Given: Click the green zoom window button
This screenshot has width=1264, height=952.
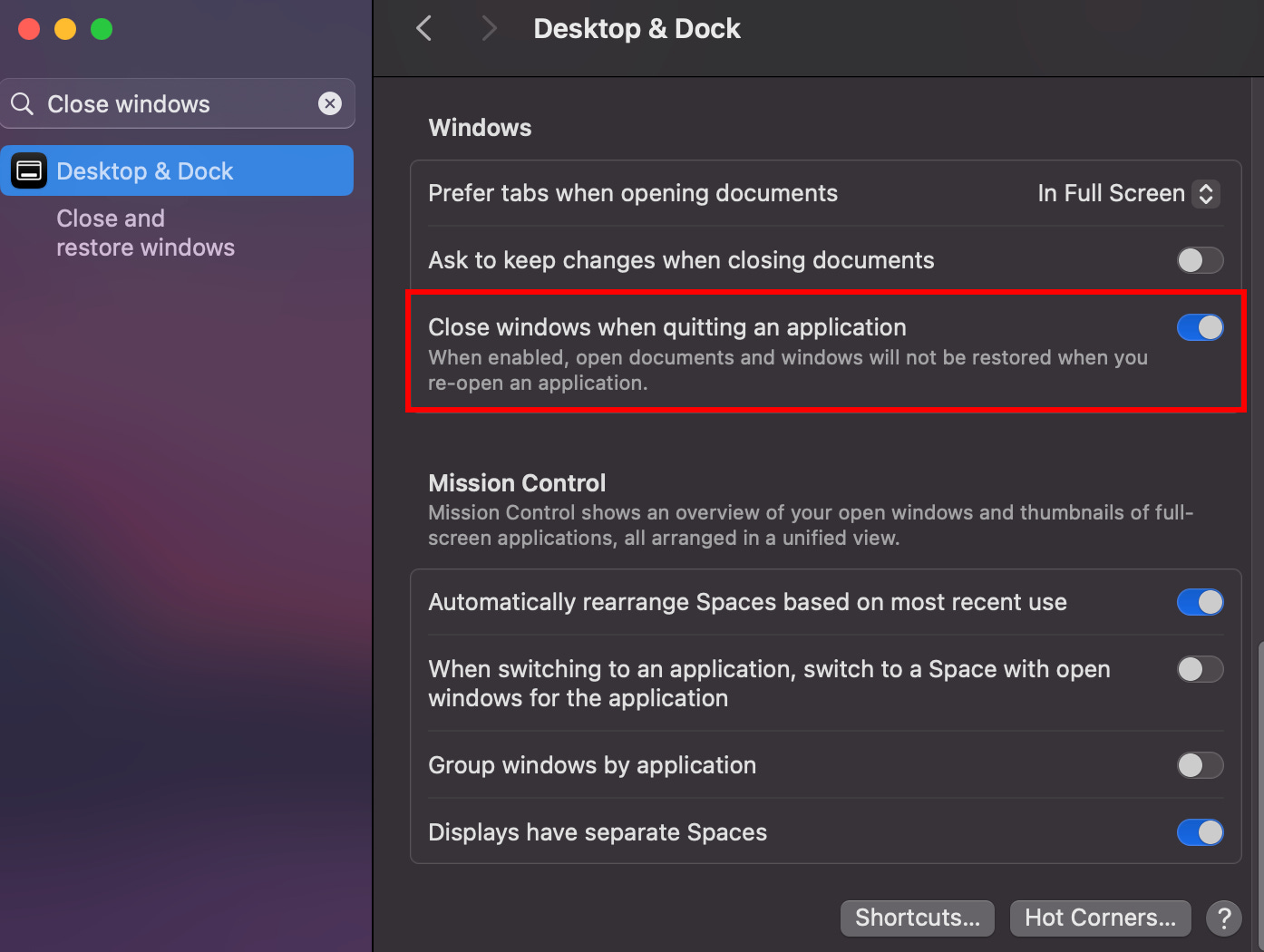Looking at the screenshot, I should (102, 29).
